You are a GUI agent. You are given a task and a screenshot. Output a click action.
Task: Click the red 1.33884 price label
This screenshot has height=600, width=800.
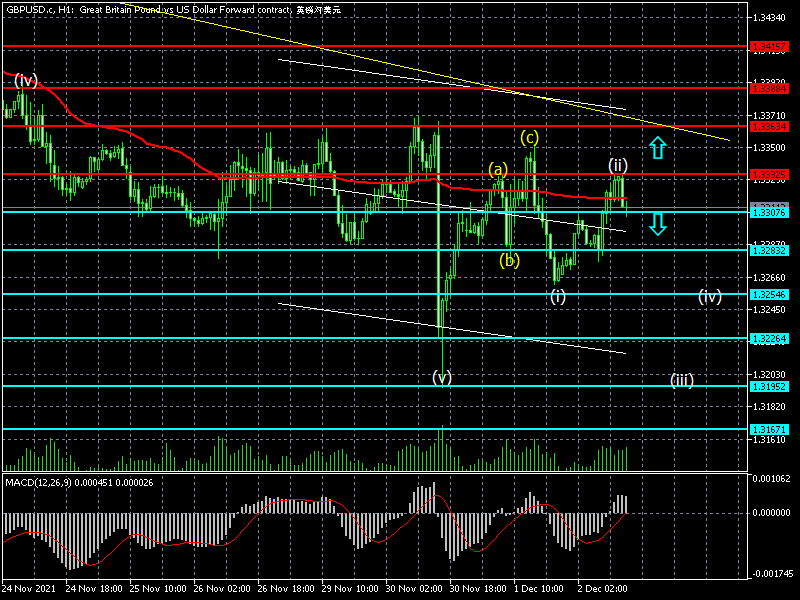[x=769, y=89]
